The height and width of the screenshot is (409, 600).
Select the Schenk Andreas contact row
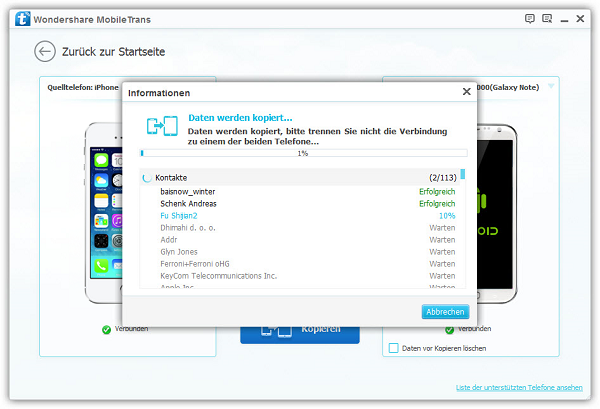click(300, 204)
